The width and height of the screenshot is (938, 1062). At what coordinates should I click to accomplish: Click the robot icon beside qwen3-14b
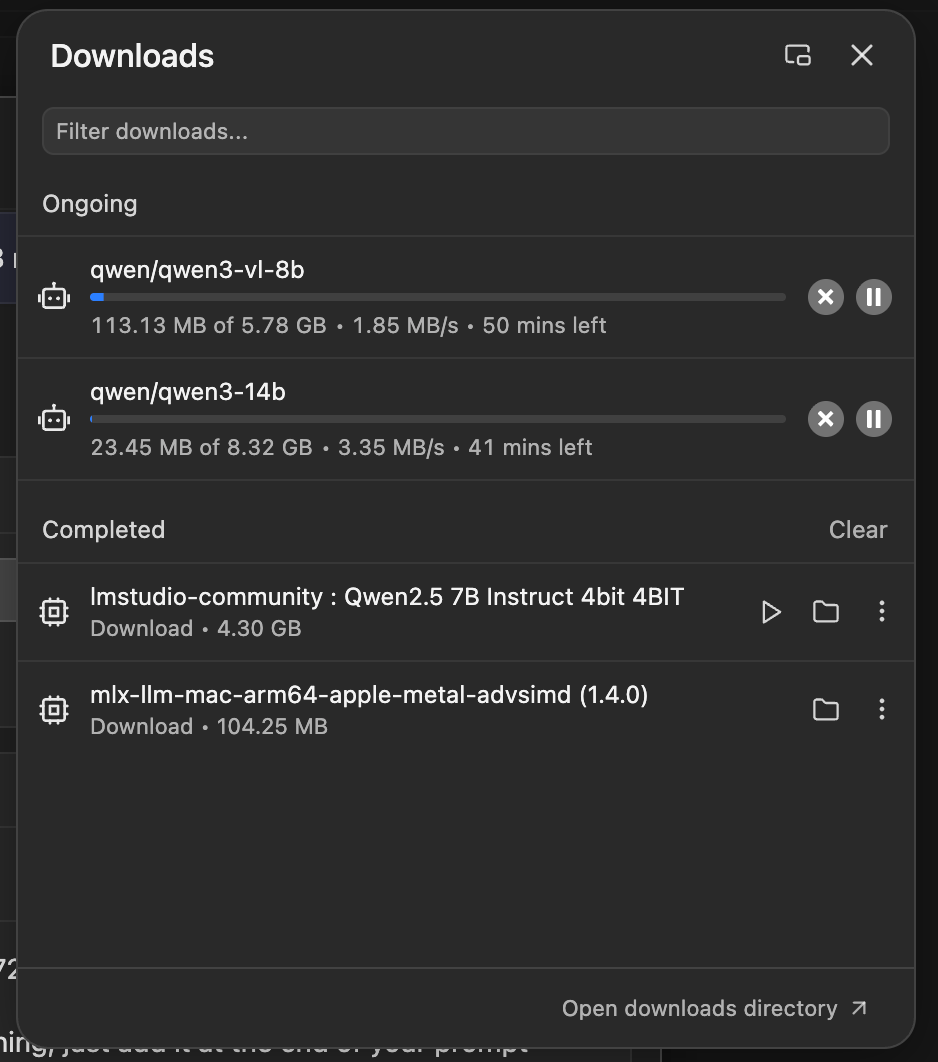pos(54,419)
